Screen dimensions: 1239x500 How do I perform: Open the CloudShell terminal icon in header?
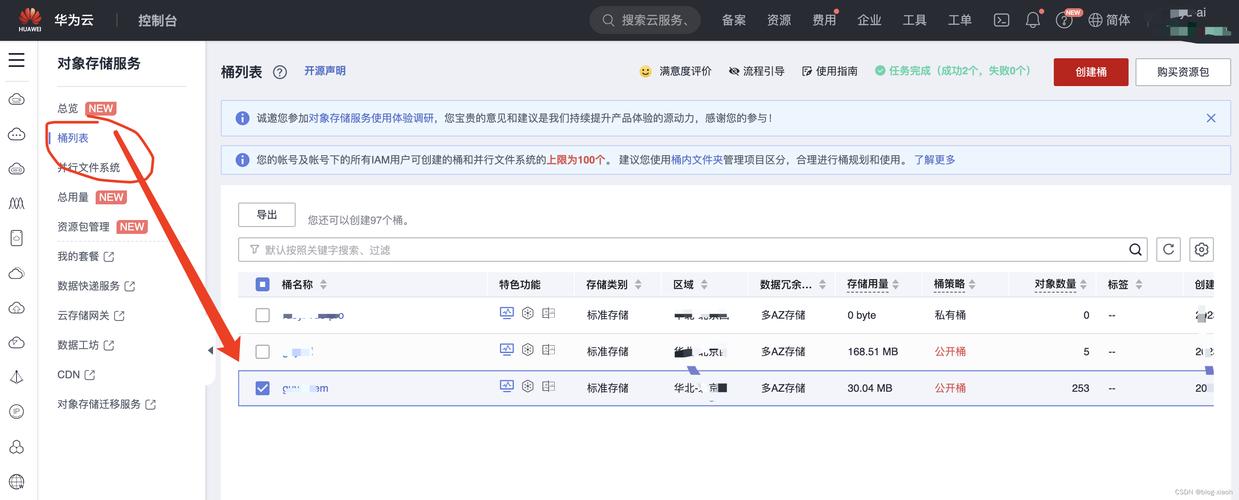coord(1001,20)
